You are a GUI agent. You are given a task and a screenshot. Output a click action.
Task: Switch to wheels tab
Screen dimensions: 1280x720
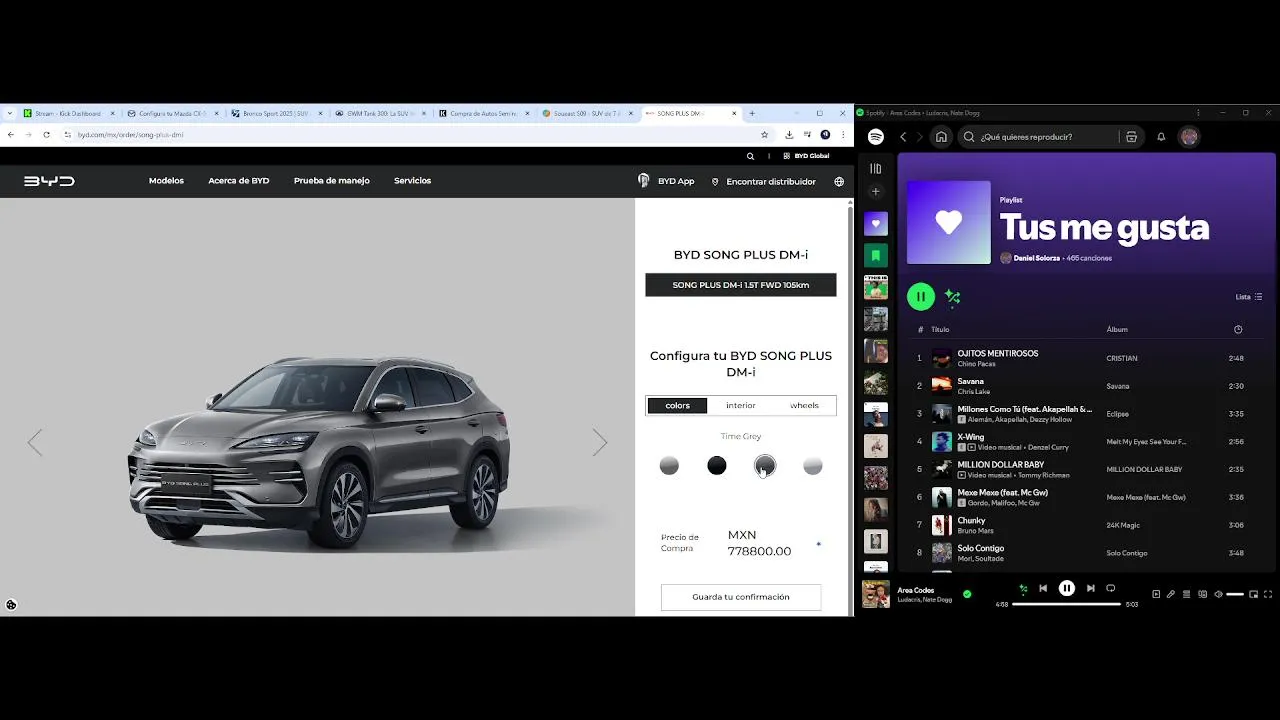pyautogui.click(x=804, y=405)
